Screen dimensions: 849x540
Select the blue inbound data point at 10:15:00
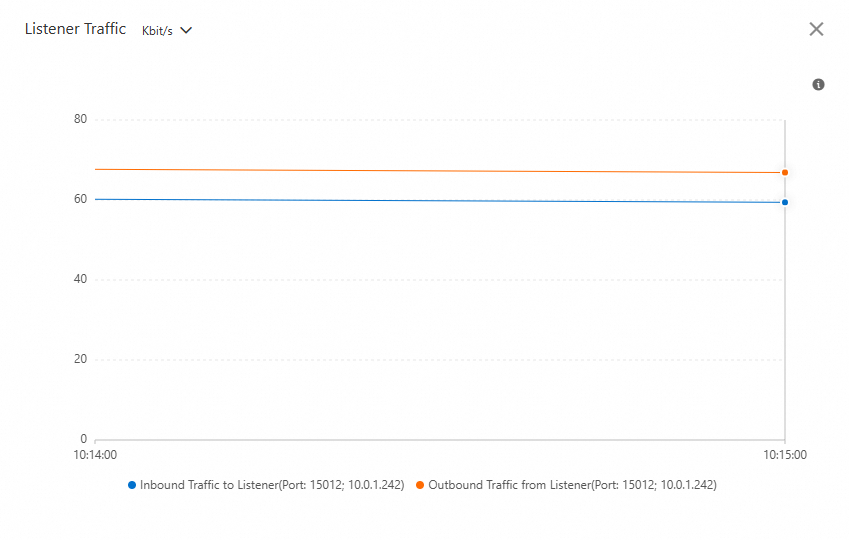click(785, 202)
